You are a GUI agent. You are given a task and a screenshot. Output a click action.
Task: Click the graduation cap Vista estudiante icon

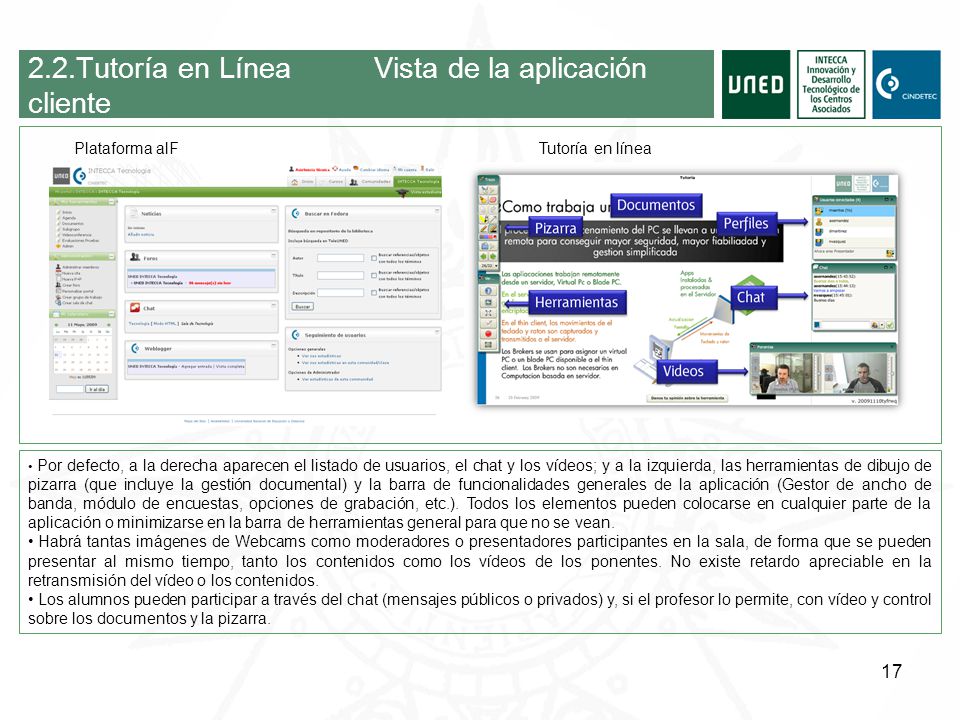(x=402, y=193)
